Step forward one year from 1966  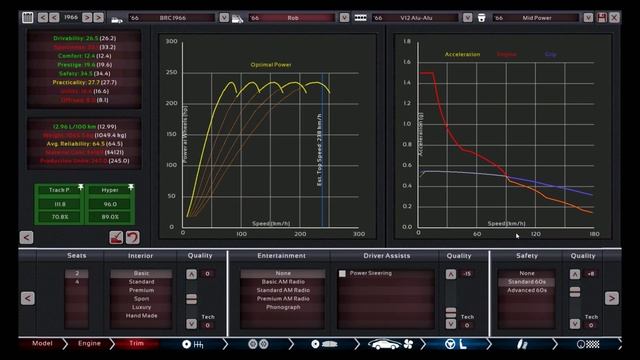[x=87, y=18]
